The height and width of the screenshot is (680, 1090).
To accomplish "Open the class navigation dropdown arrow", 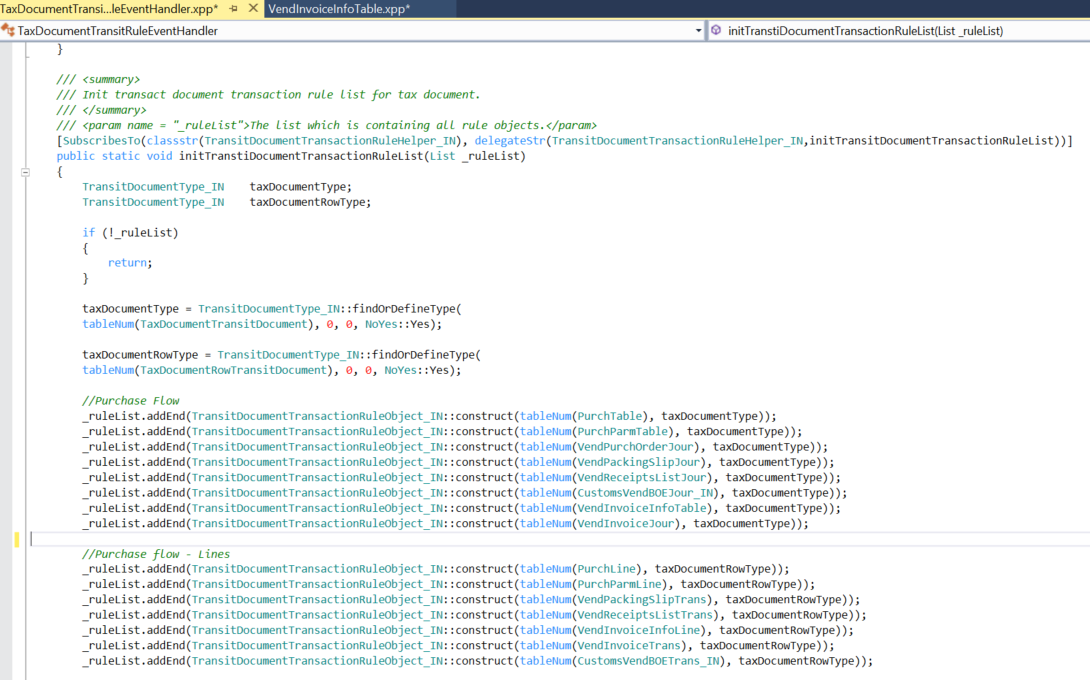I will point(698,31).
